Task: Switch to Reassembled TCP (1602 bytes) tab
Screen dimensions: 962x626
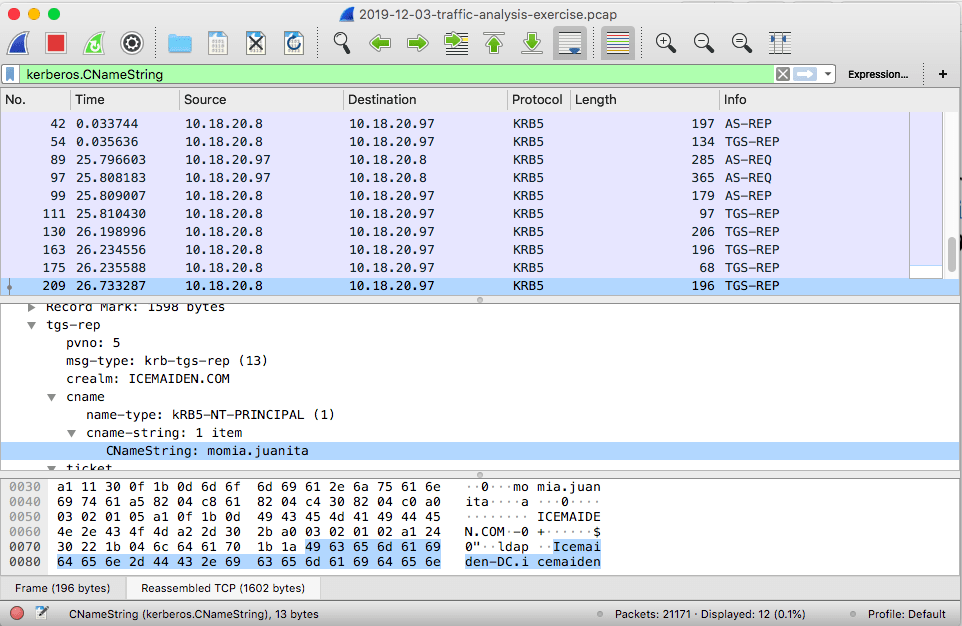Action: point(223,588)
